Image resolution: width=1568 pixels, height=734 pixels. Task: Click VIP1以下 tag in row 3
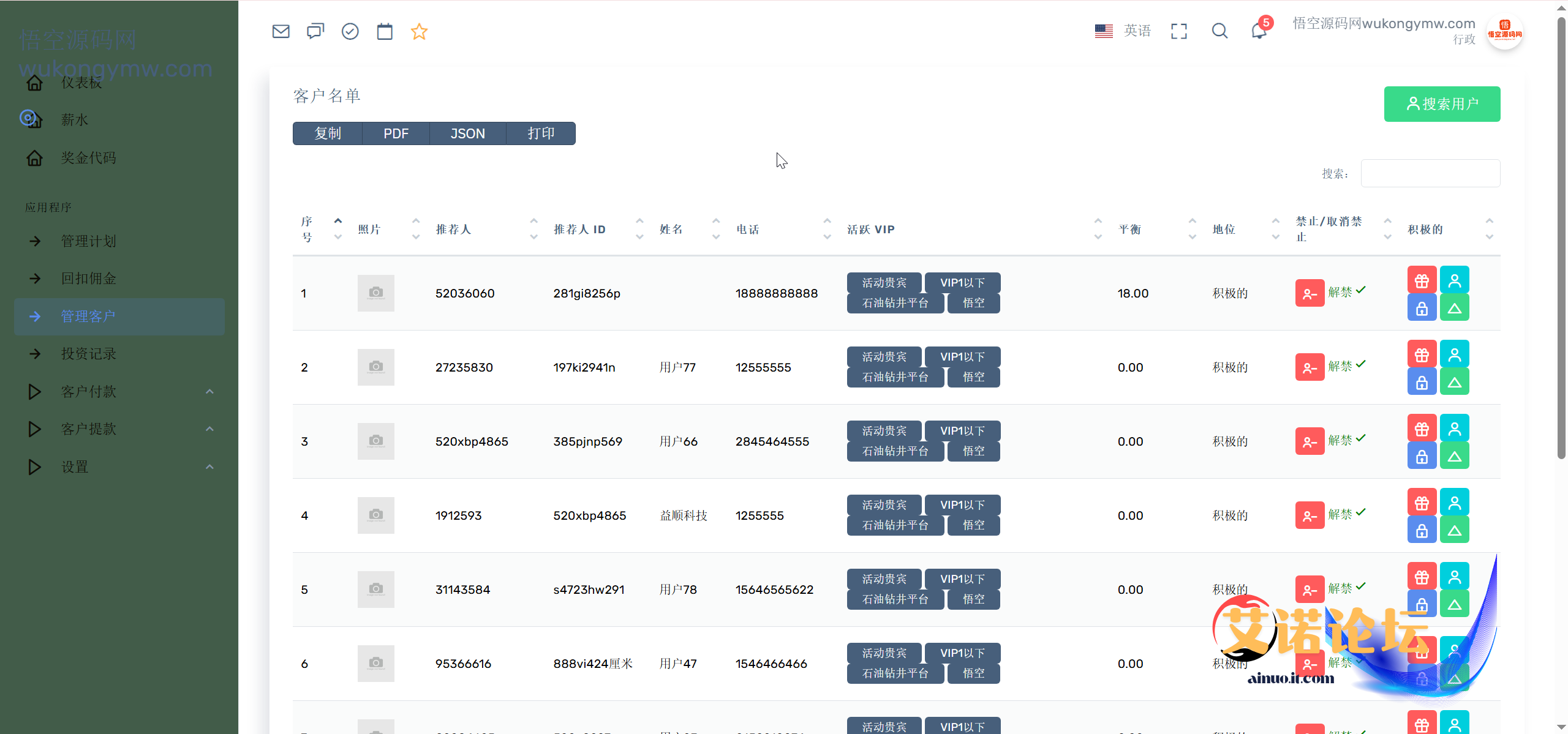(x=962, y=431)
